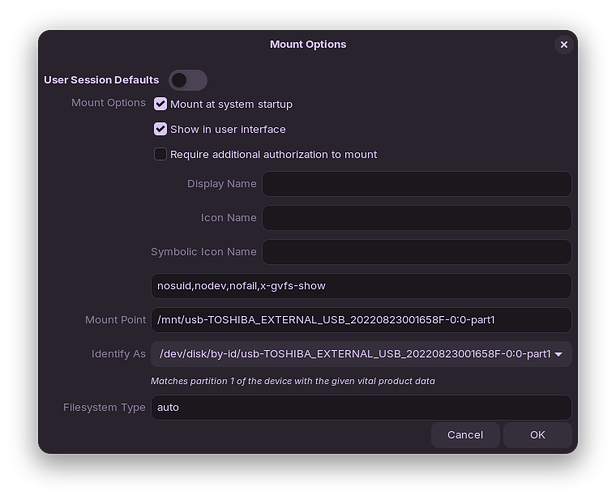
Task: Click the Display Name text field
Action: click(416, 184)
